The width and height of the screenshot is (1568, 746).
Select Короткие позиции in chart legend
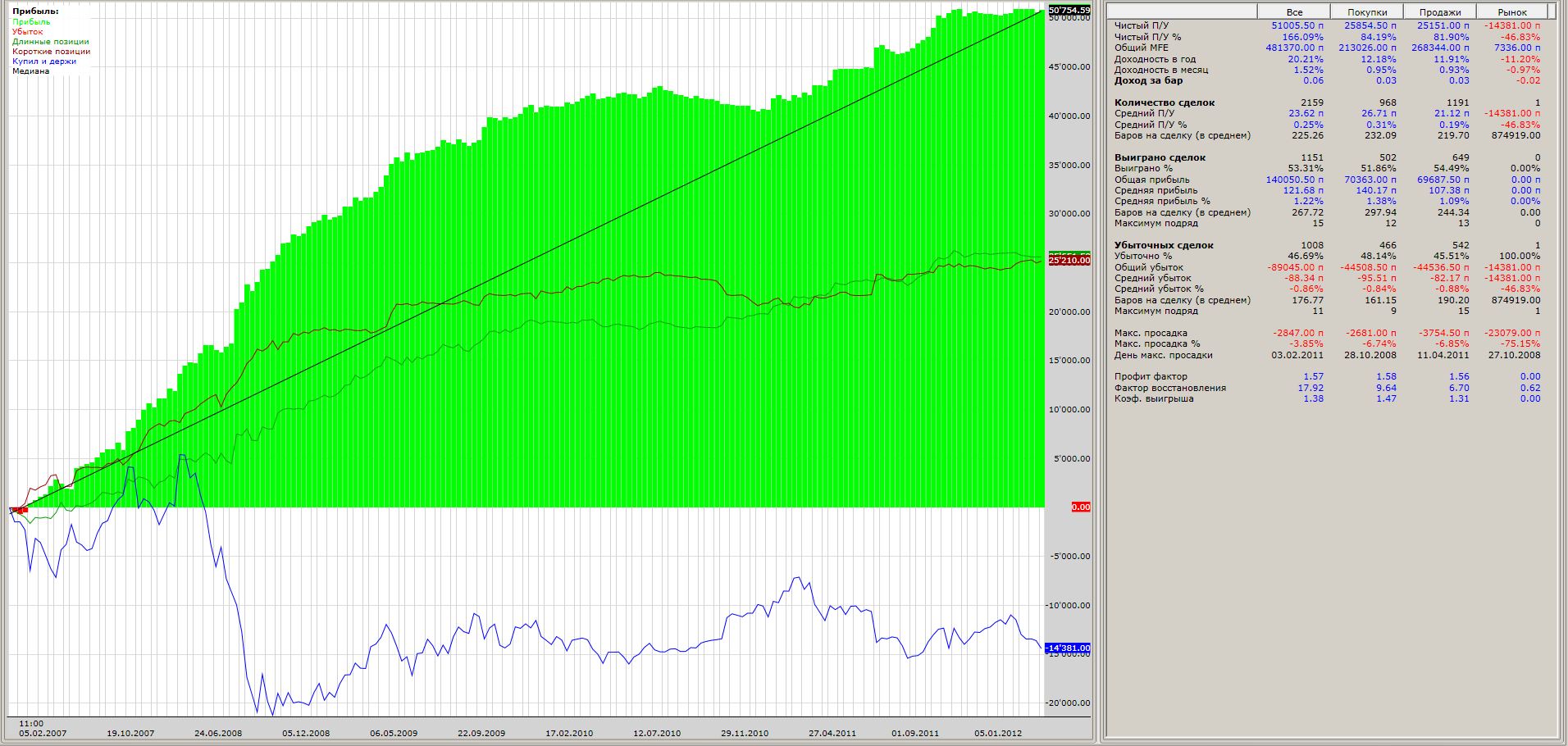click(x=51, y=52)
